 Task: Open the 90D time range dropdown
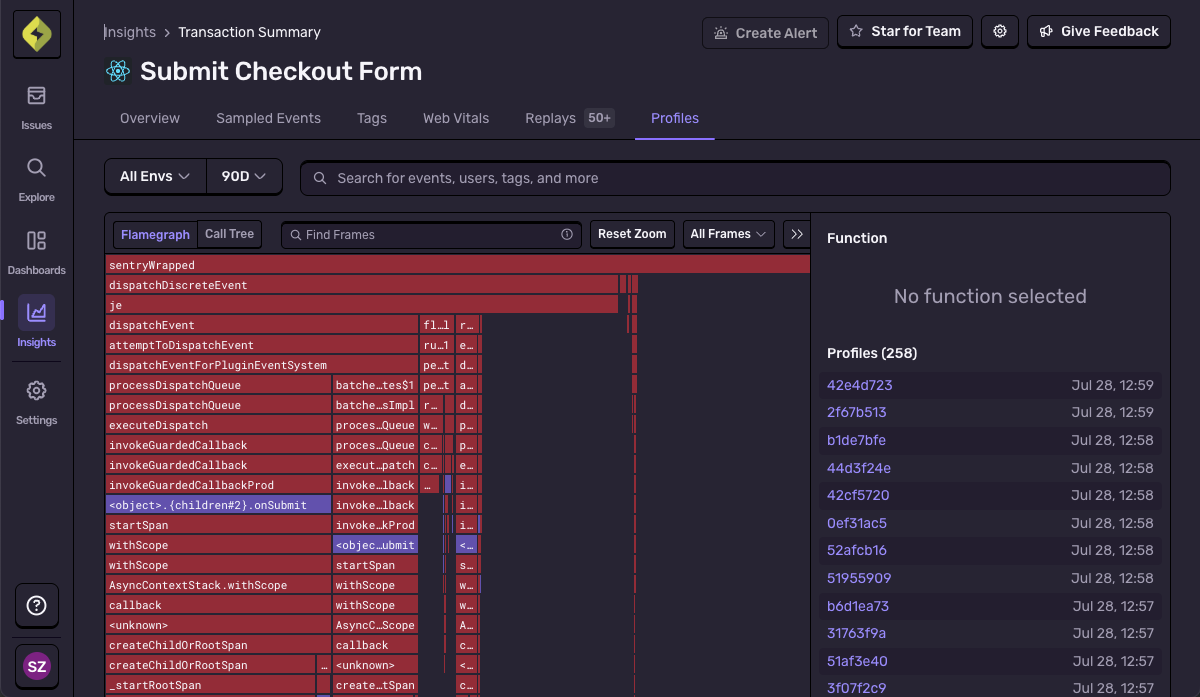pyautogui.click(x=244, y=176)
